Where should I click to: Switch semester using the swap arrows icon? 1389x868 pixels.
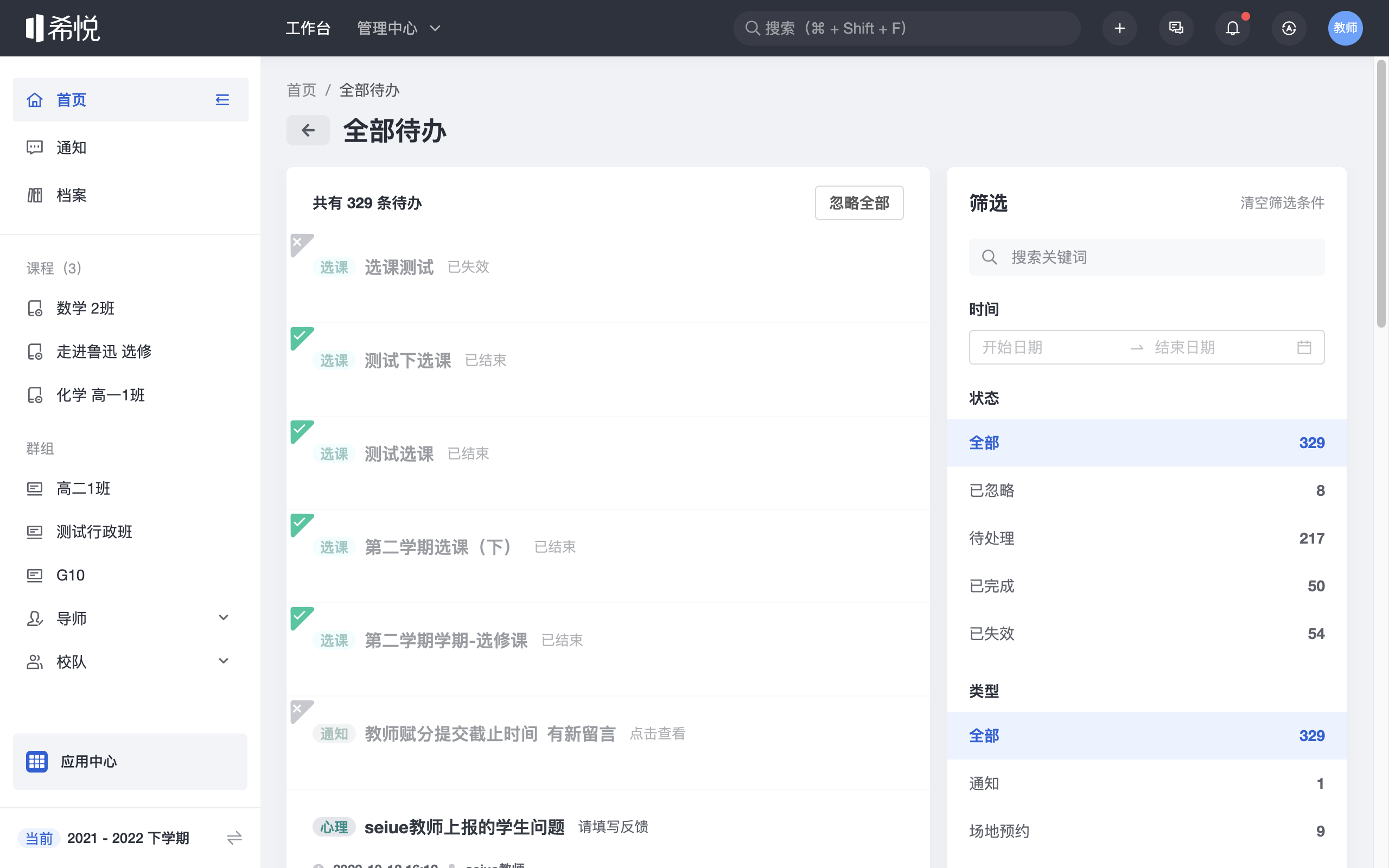[234, 838]
